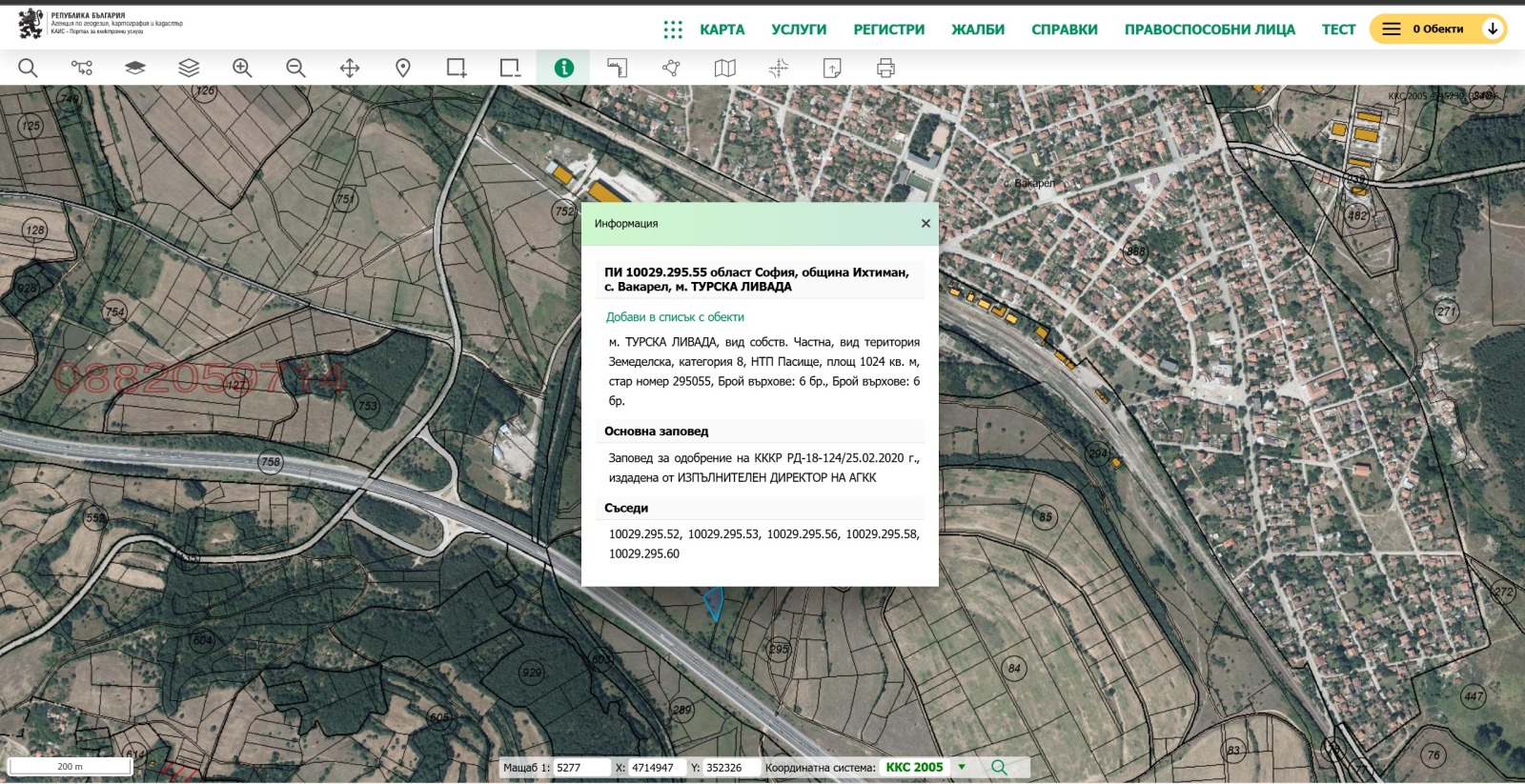Toggle the active information (i) tool
The width and height of the screenshot is (1525, 784).
tap(564, 68)
